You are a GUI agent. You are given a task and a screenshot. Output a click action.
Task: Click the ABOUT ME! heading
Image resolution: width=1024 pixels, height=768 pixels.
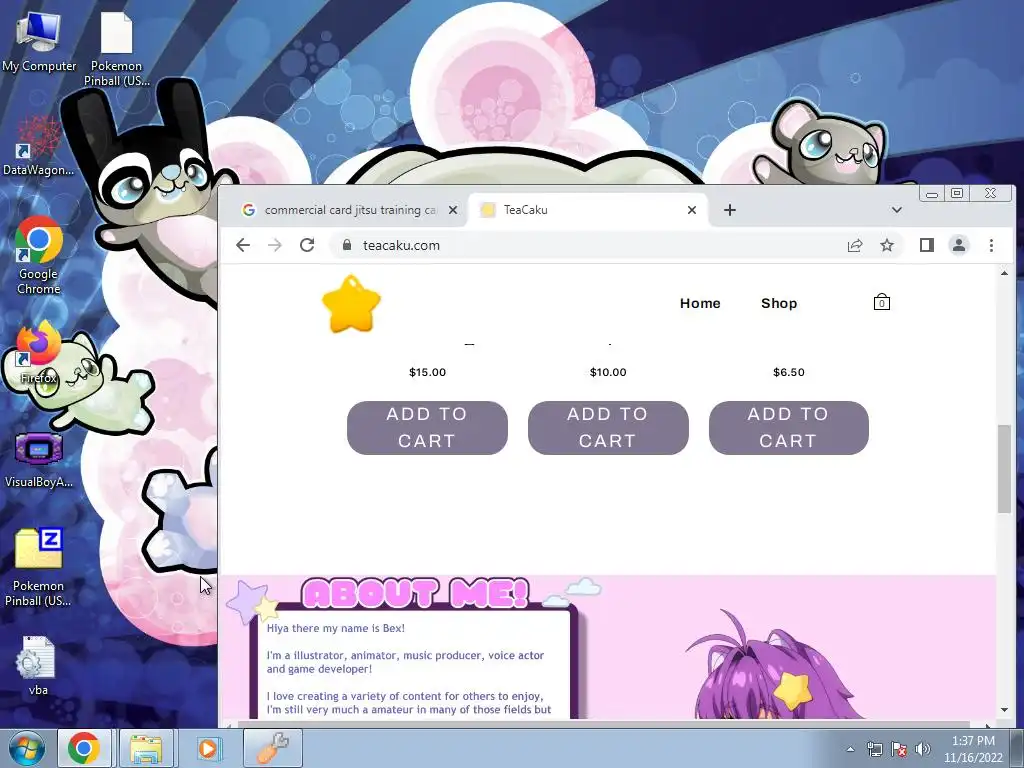click(416, 593)
